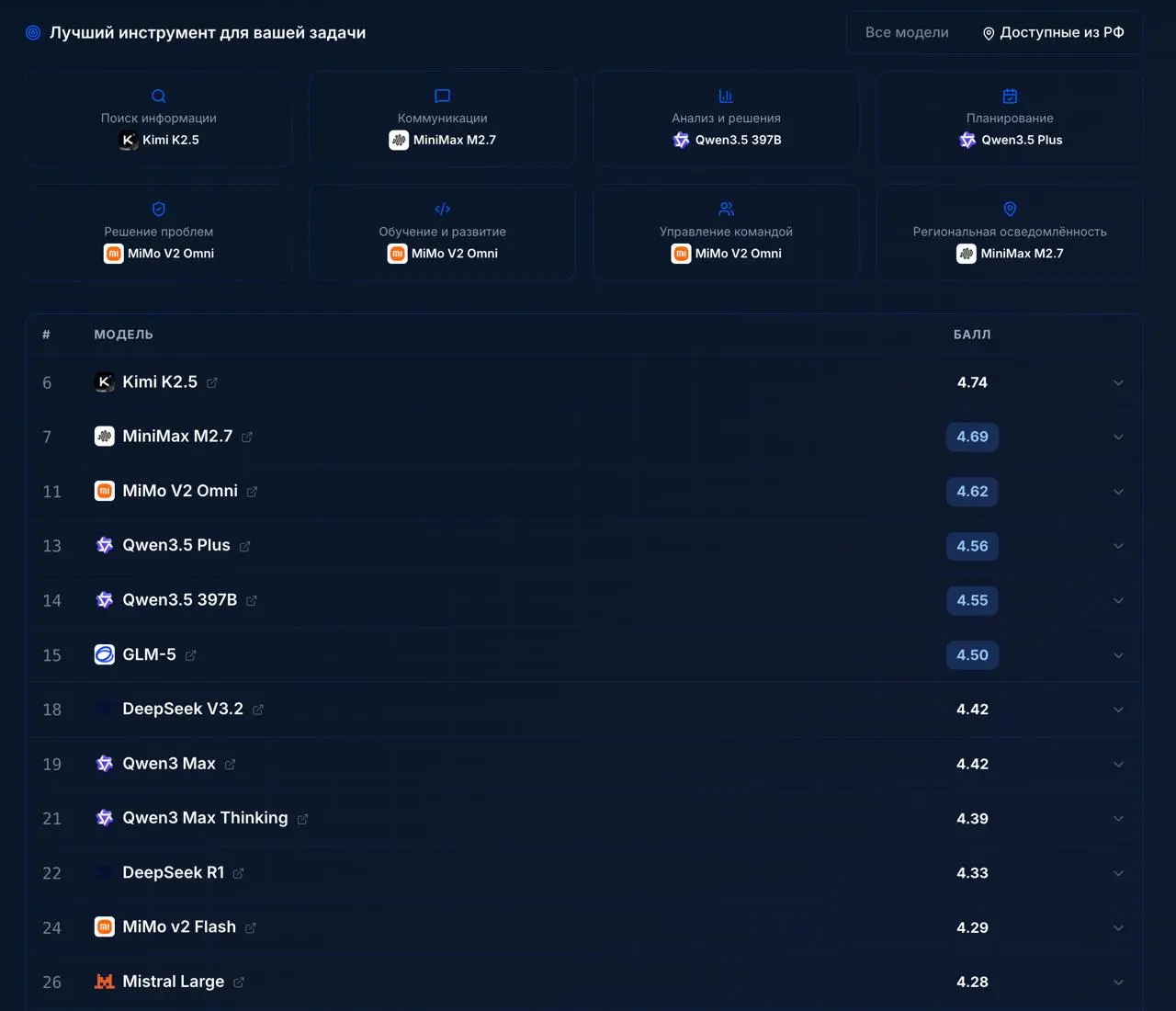Select the "Доступные из РФ" filter

[x=1053, y=32]
